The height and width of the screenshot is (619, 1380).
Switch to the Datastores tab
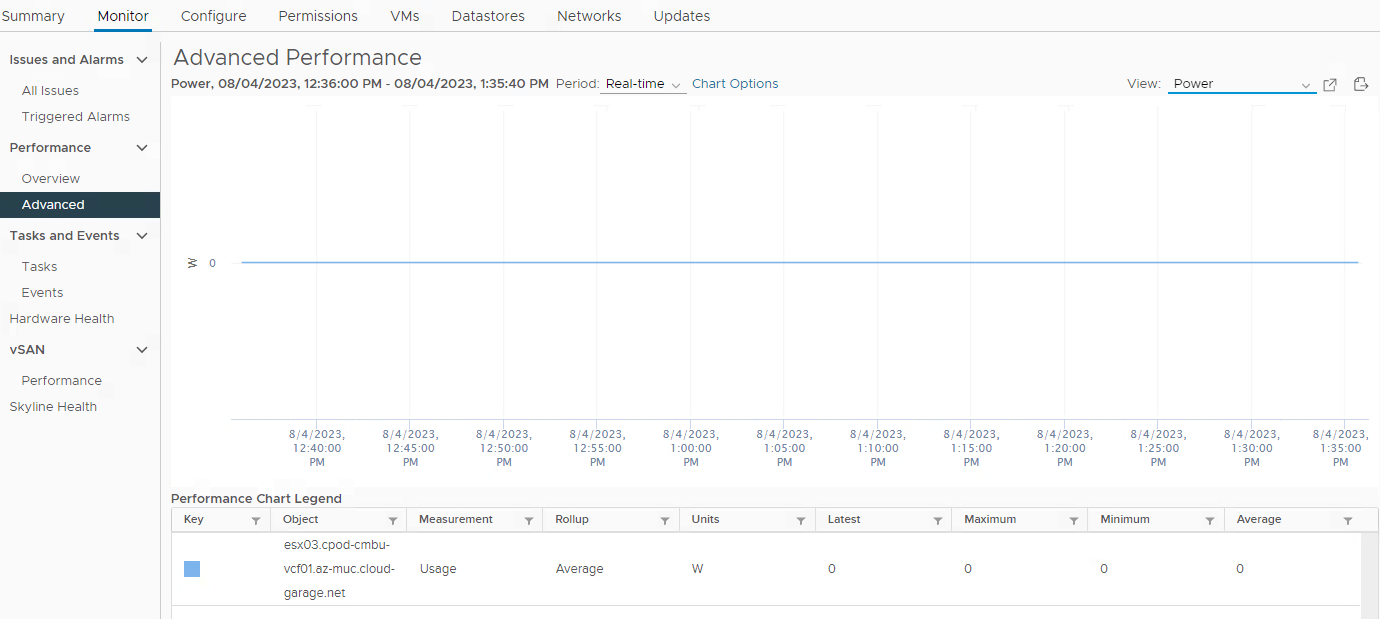488,16
